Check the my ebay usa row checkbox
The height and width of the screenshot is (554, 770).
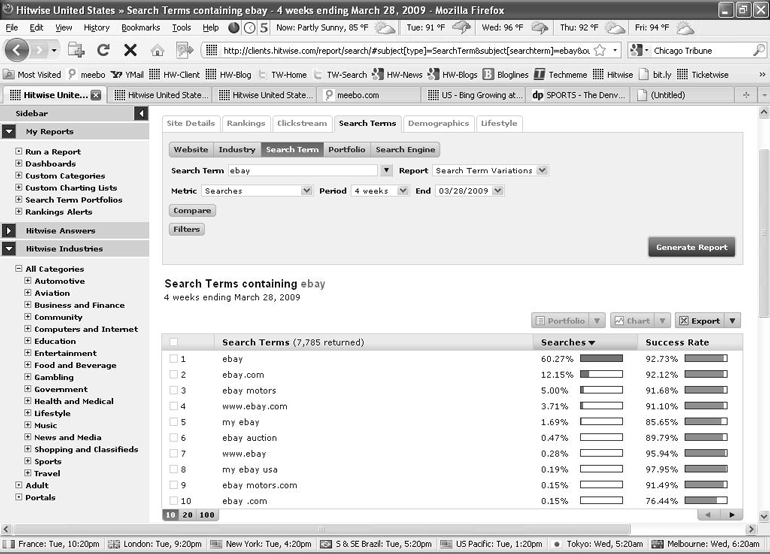173,469
